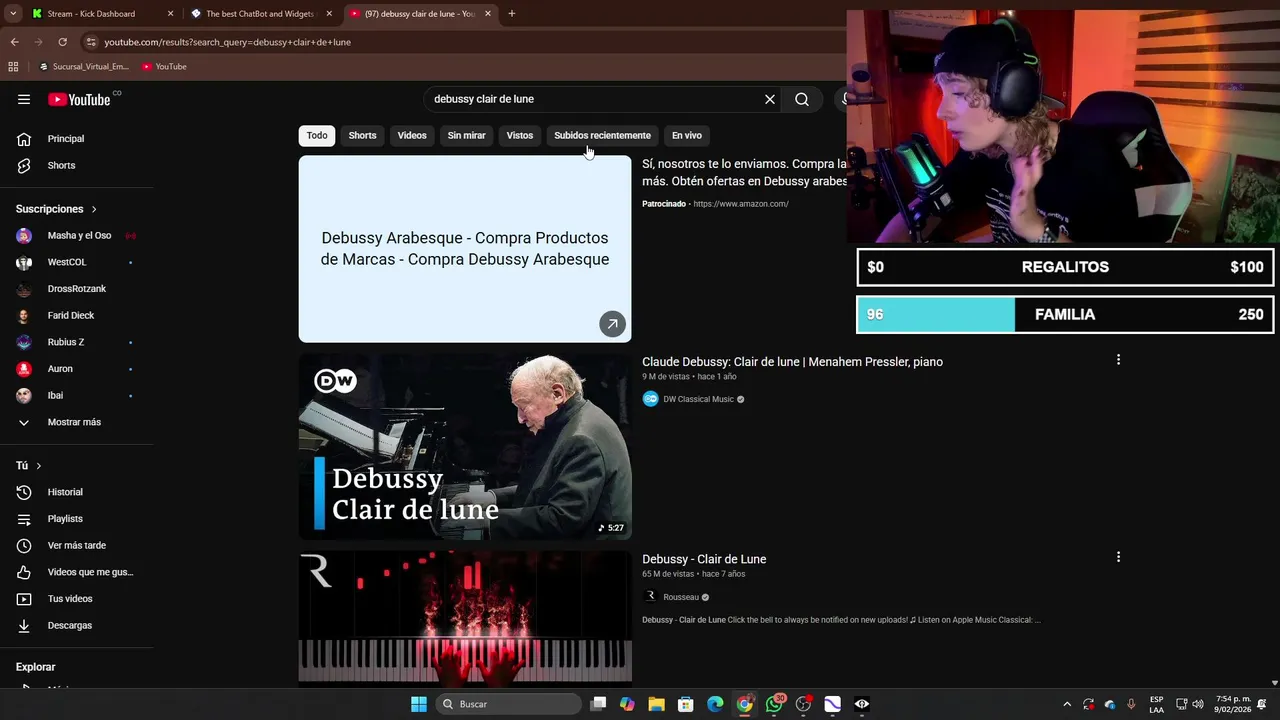The height and width of the screenshot is (720, 1280).
Task: Open the Debussy - Clair de Lune Rousseau title
Action: point(704,559)
